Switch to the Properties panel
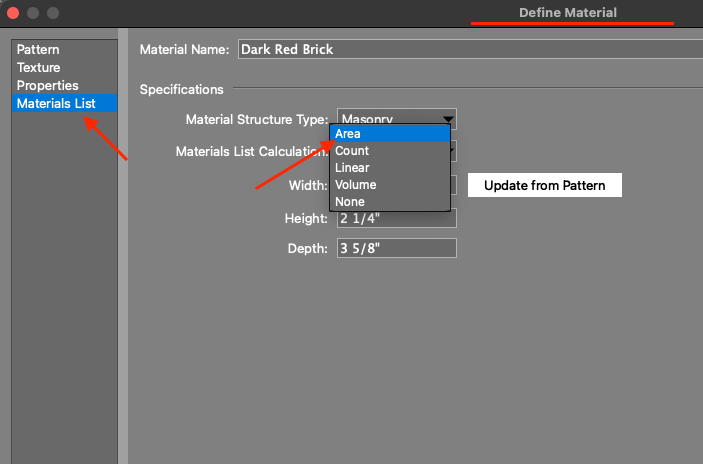This screenshot has height=464, width=703. pos(47,85)
